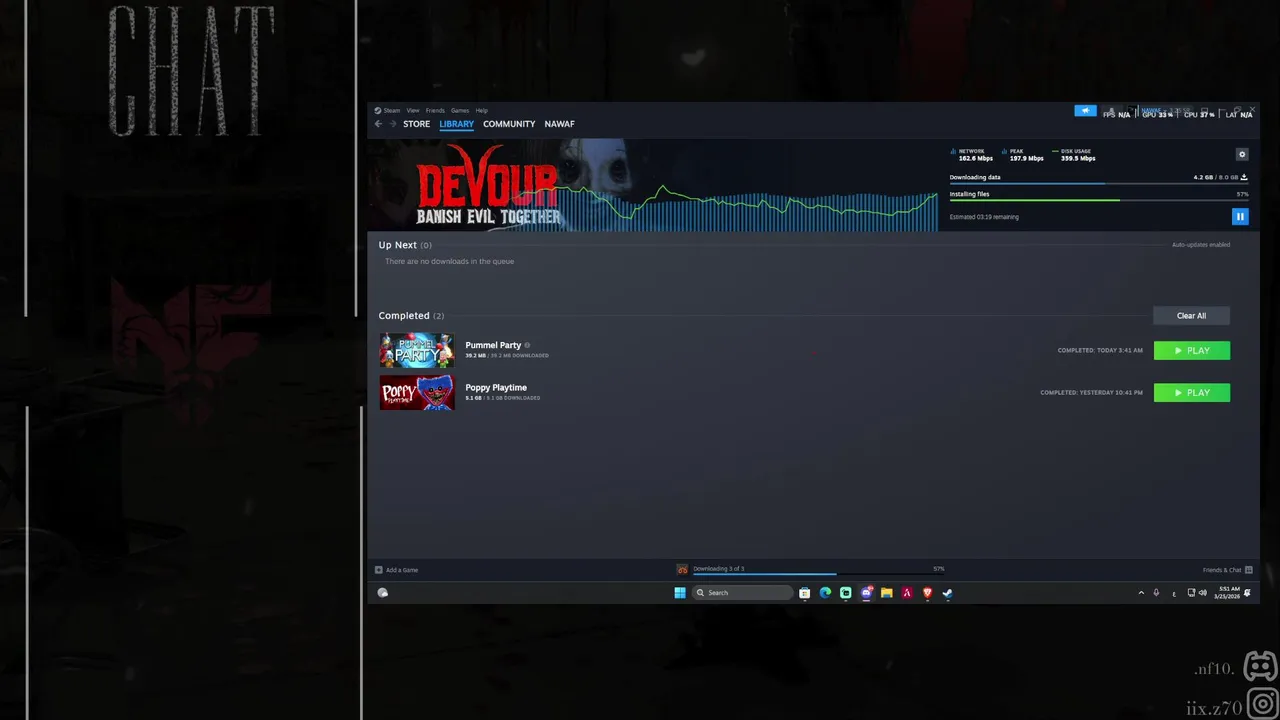Click the PEAK 197.9 Mbps stat

click(1022, 155)
